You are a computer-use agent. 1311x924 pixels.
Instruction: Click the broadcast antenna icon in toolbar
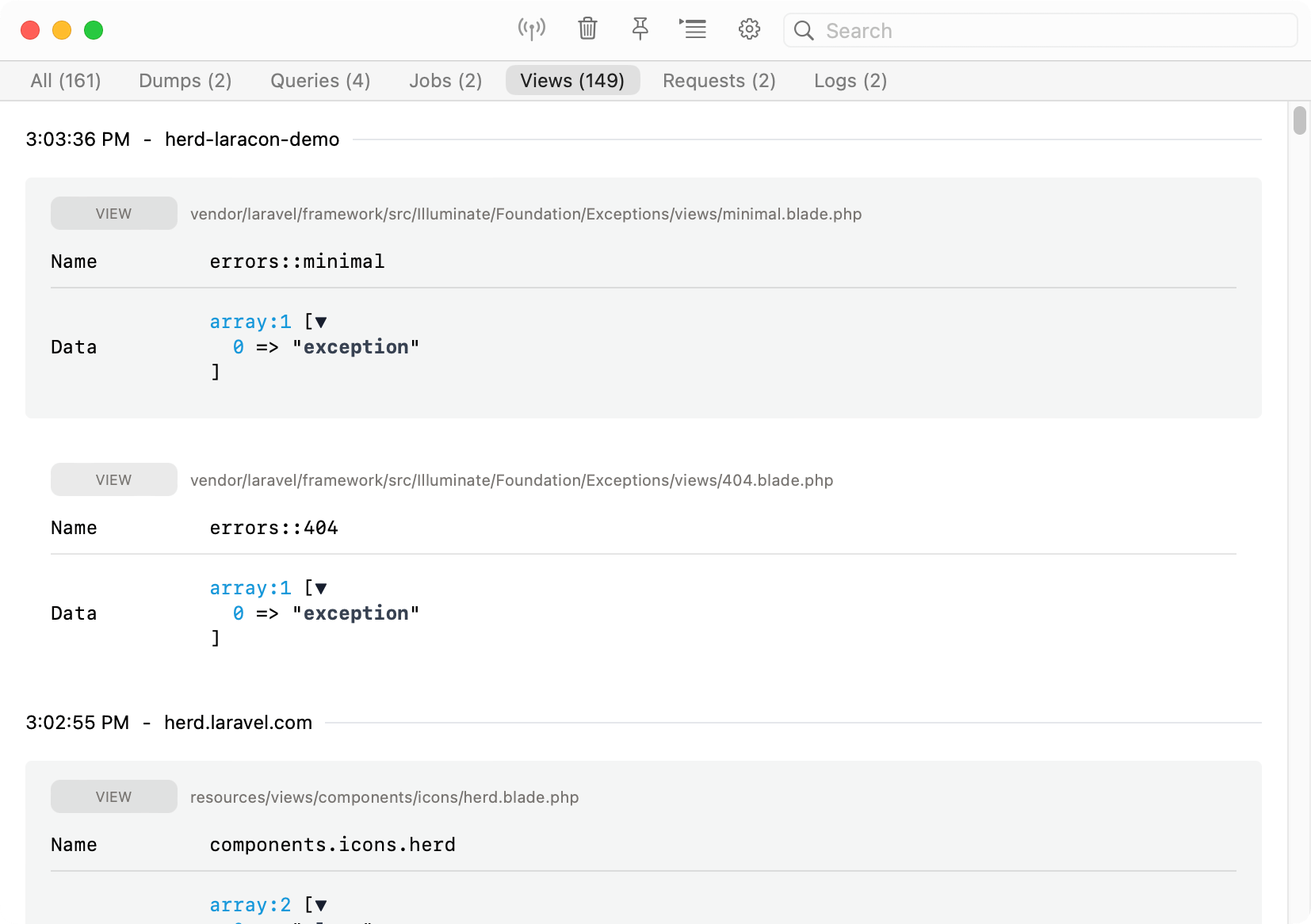[x=532, y=29]
